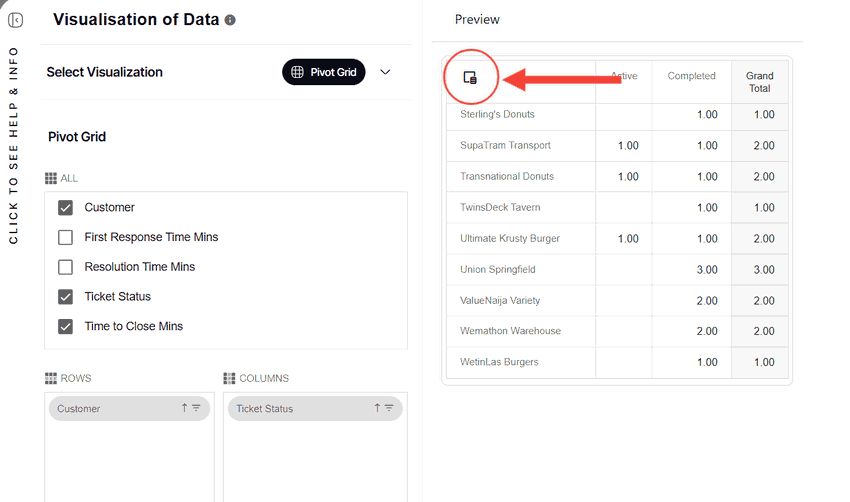This screenshot has height=502, width=850.
Task: Click the info icon beside Visualisation of Data
Action: pos(230,20)
